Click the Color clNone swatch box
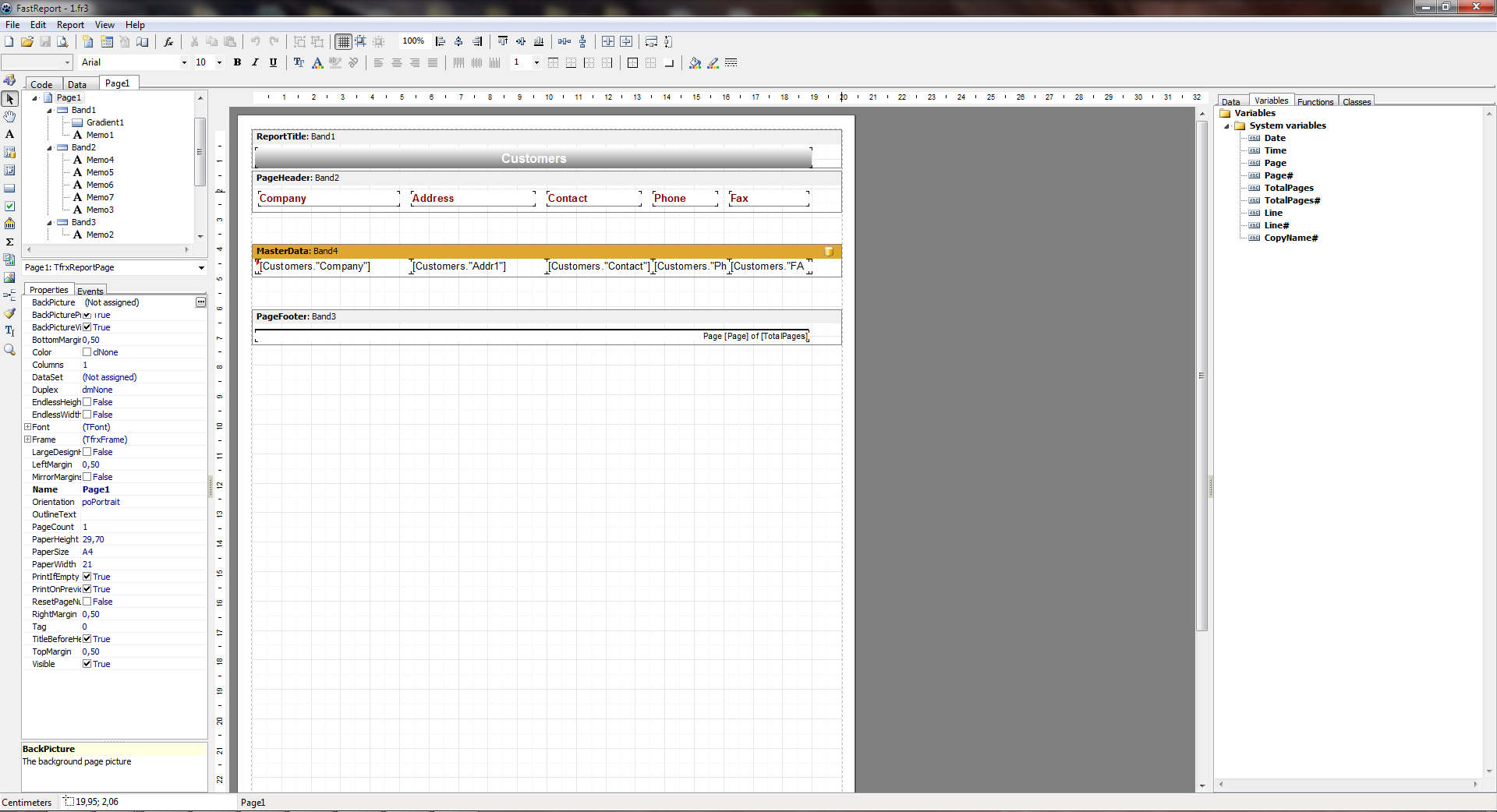This screenshot has width=1497, height=812. 87,352
